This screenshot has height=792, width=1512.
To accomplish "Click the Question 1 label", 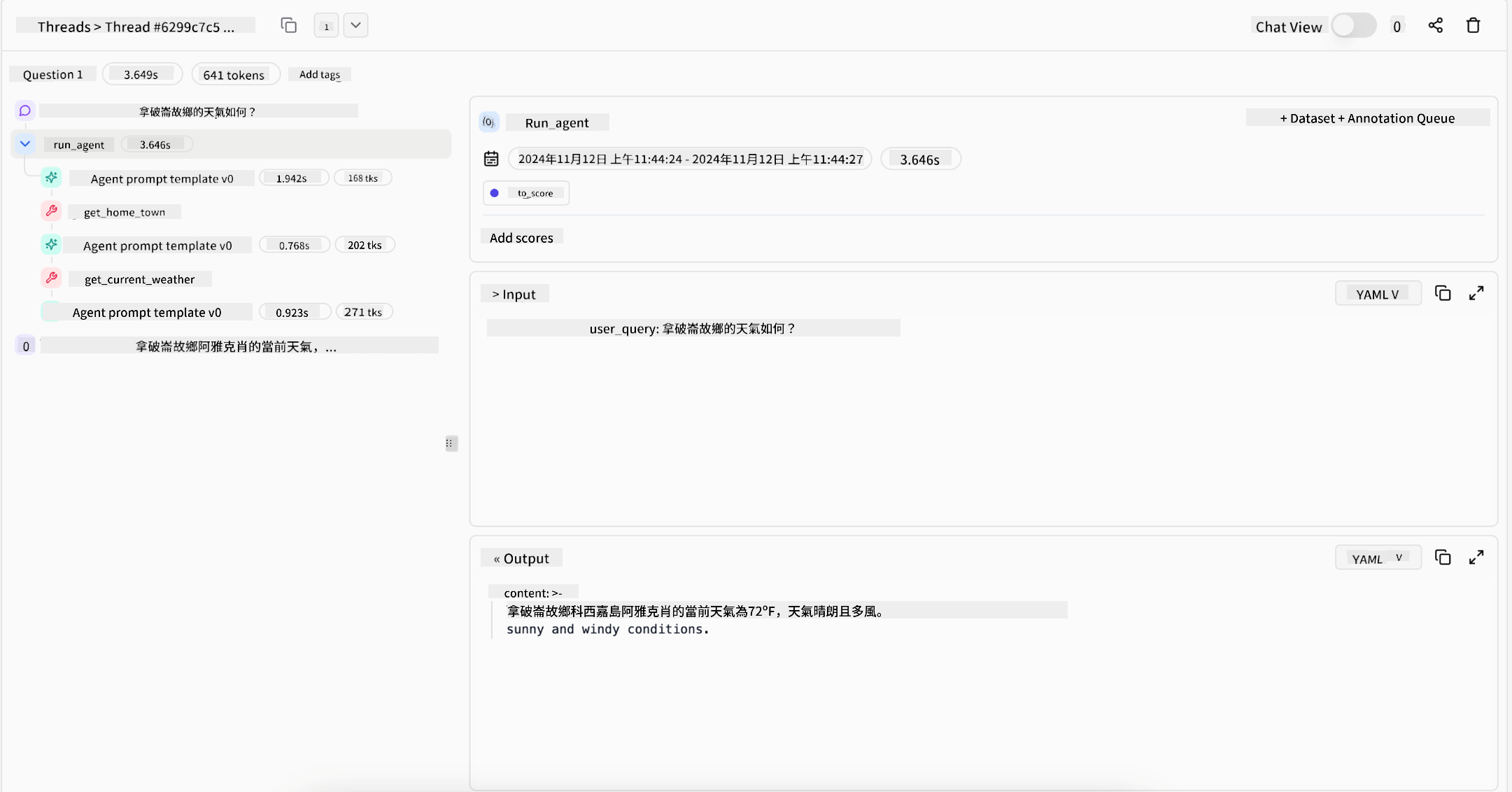I will 52,74.
